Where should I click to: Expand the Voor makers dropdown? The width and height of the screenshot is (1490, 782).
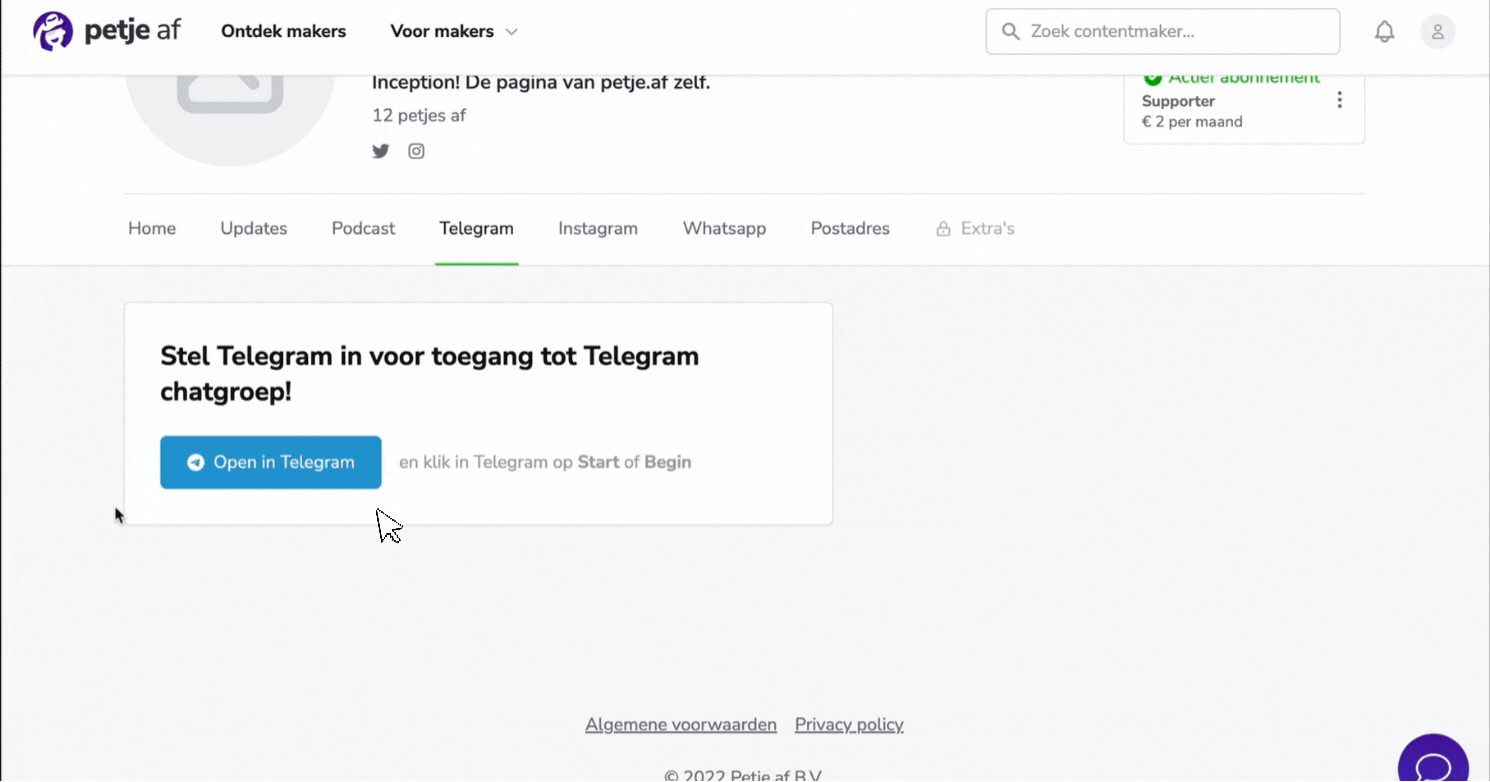point(454,32)
